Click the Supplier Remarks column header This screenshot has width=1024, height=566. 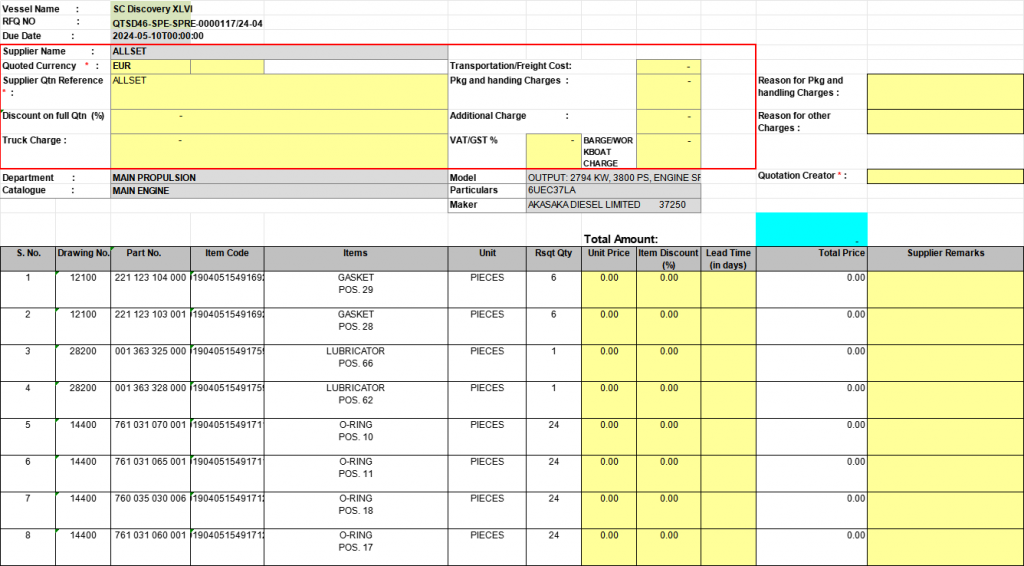pyautogui.click(x=944, y=253)
